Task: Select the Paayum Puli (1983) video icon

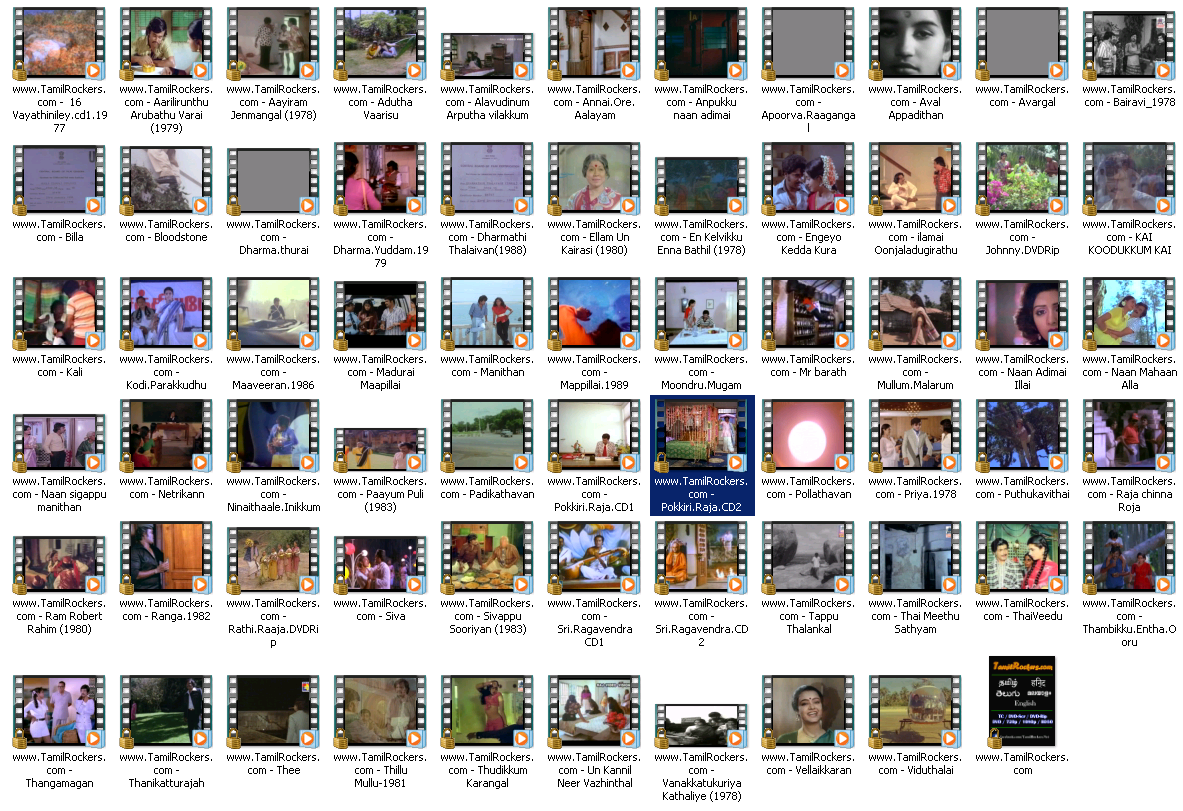Action: [380, 450]
